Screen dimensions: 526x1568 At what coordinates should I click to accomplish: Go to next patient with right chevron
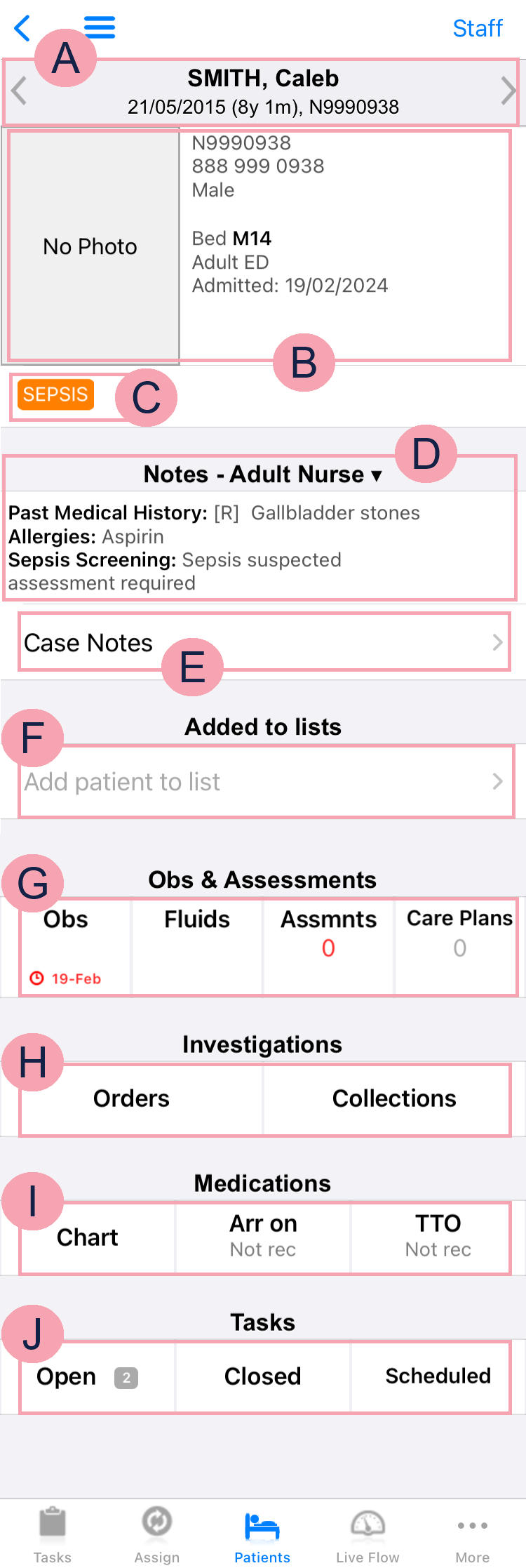click(x=508, y=91)
